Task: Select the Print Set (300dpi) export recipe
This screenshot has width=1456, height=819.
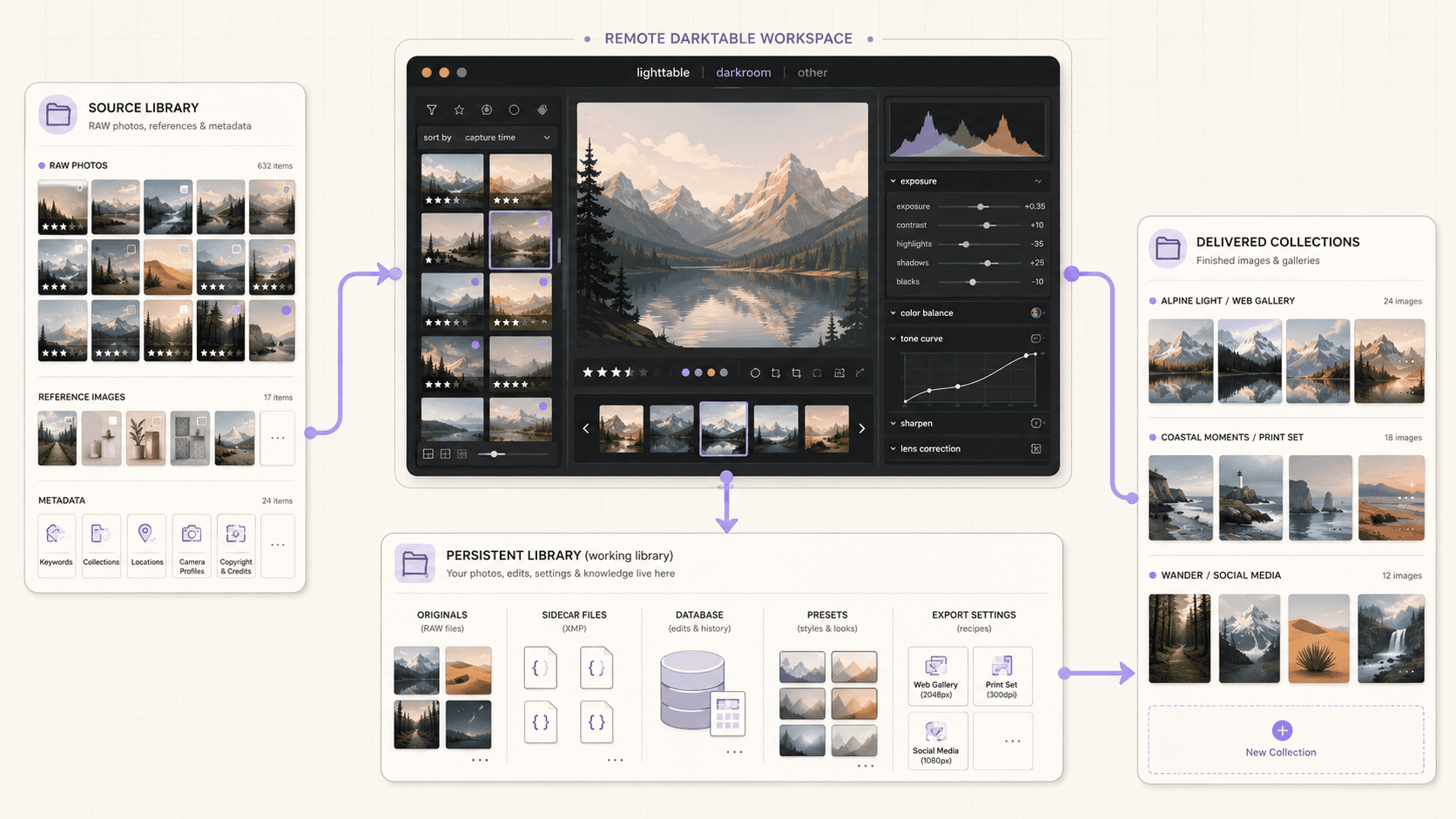Action: click(x=1002, y=676)
